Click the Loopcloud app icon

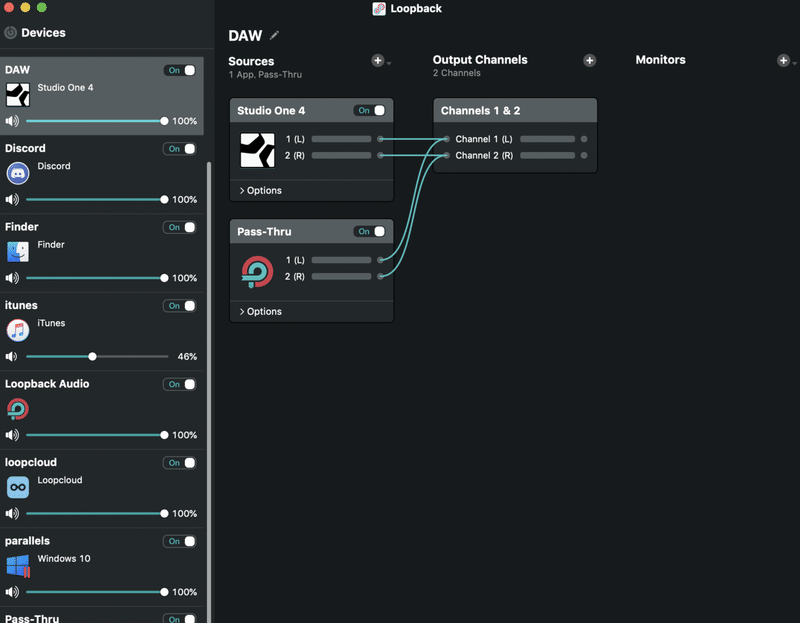pos(18,487)
